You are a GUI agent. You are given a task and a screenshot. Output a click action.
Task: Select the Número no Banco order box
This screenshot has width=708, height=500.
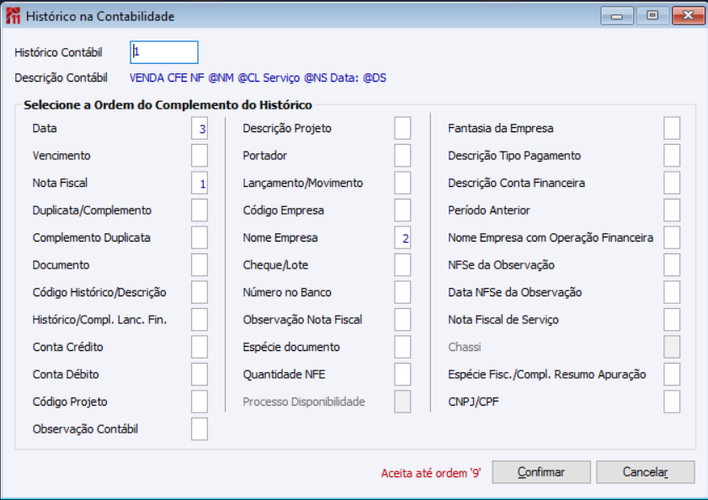[x=402, y=292]
